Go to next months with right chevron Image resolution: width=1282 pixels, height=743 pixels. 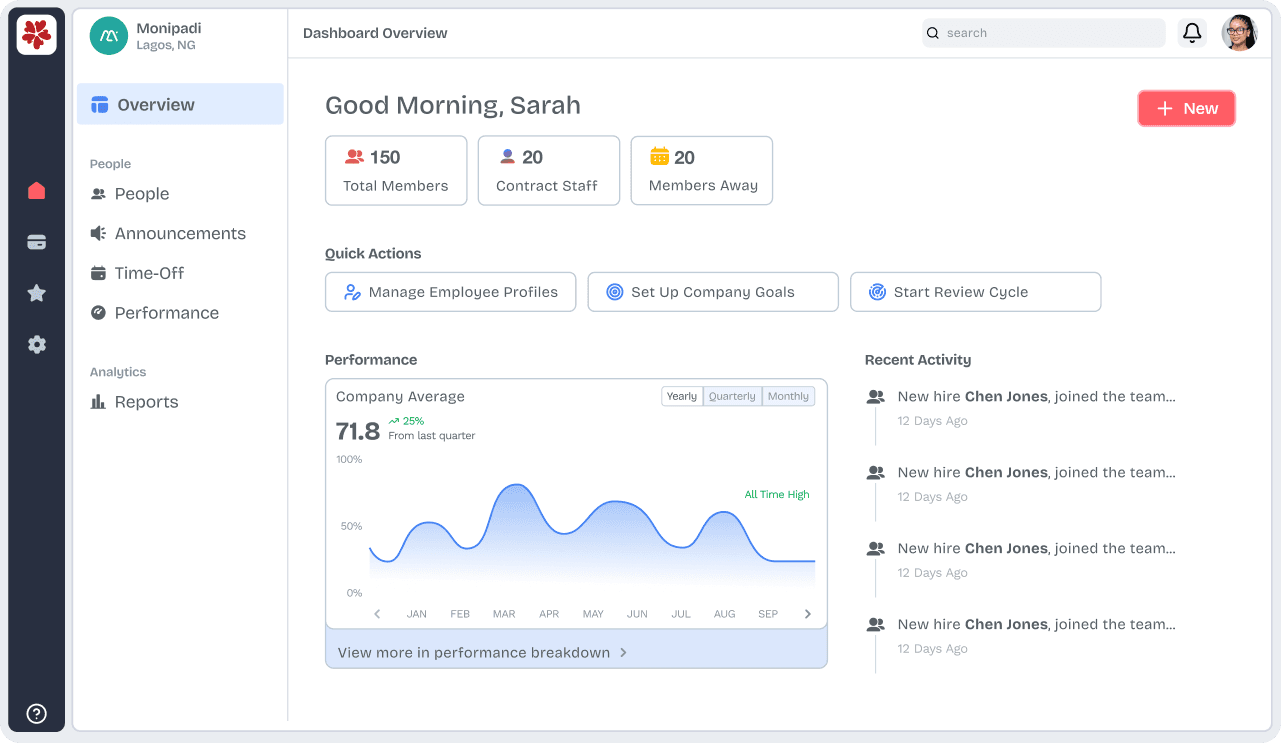click(x=808, y=614)
